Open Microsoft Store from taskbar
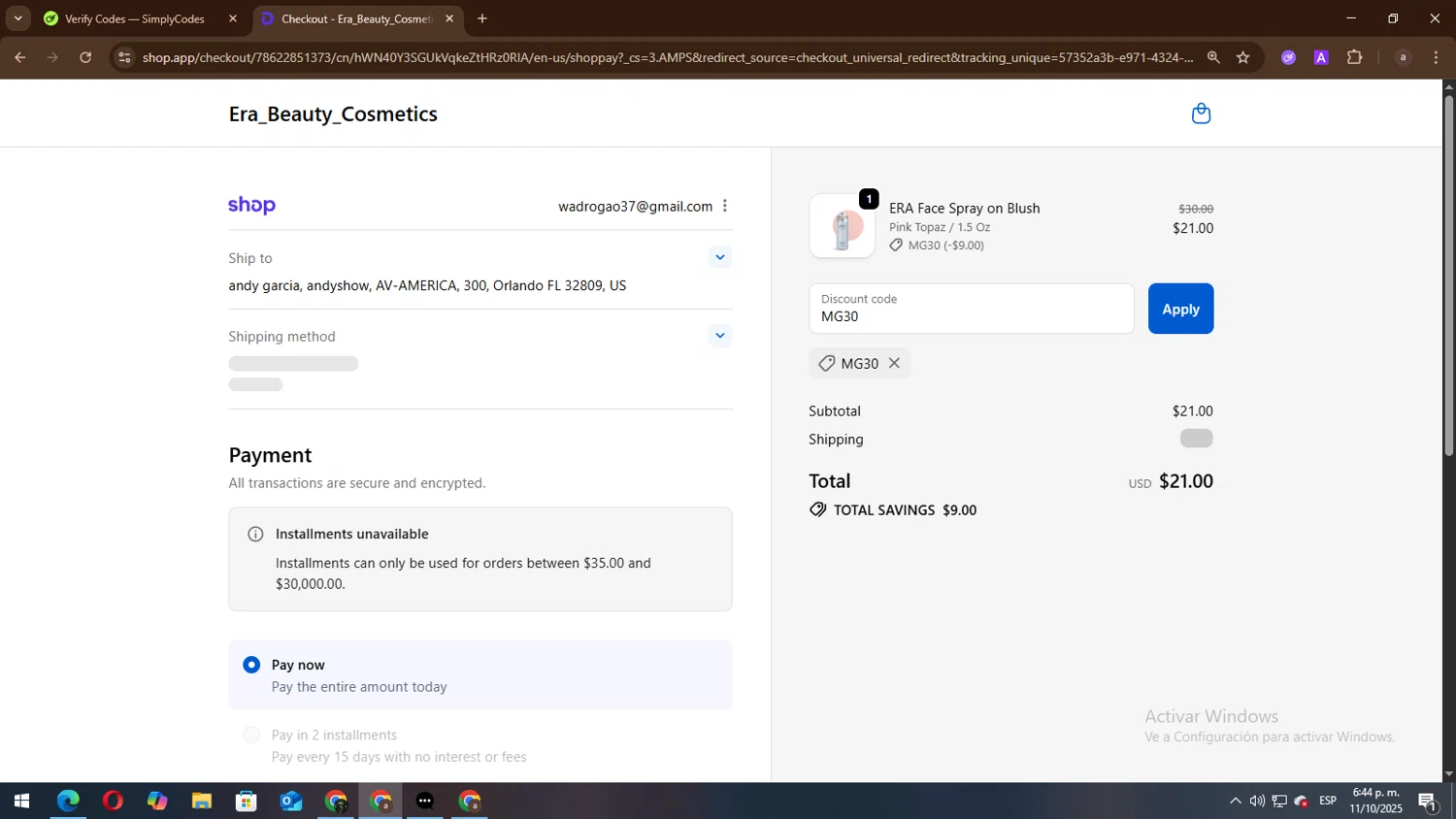This screenshot has height=819, width=1456. [247, 802]
